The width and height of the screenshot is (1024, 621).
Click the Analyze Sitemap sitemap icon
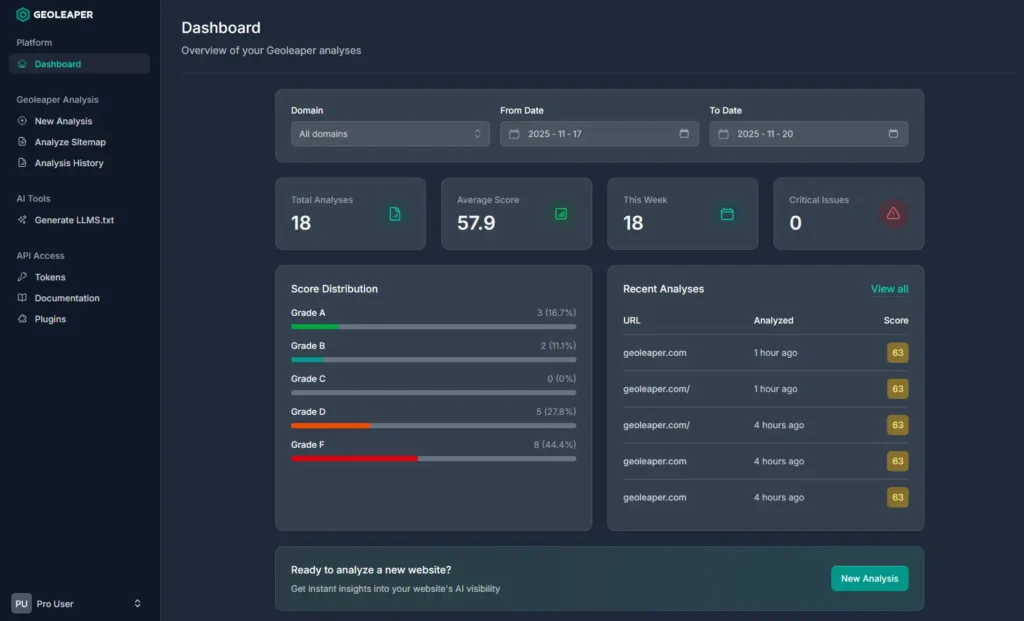click(22, 142)
